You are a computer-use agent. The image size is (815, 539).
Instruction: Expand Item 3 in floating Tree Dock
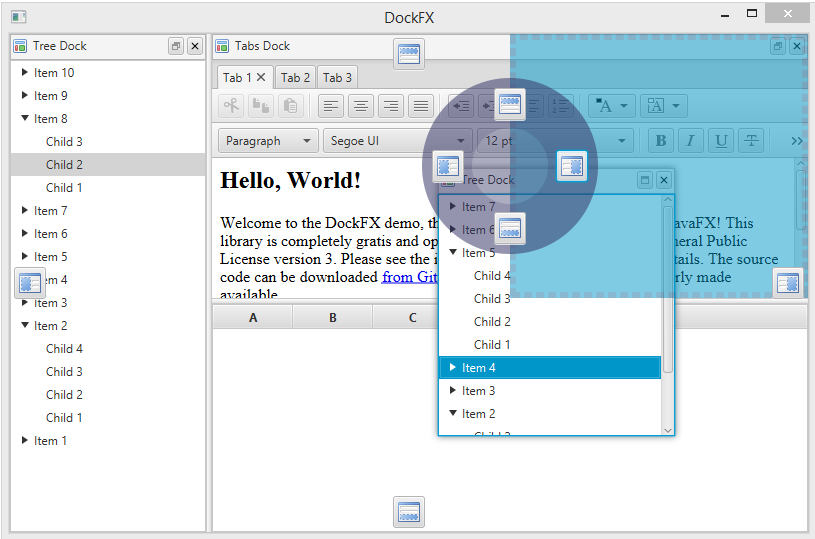click(453, 390)
